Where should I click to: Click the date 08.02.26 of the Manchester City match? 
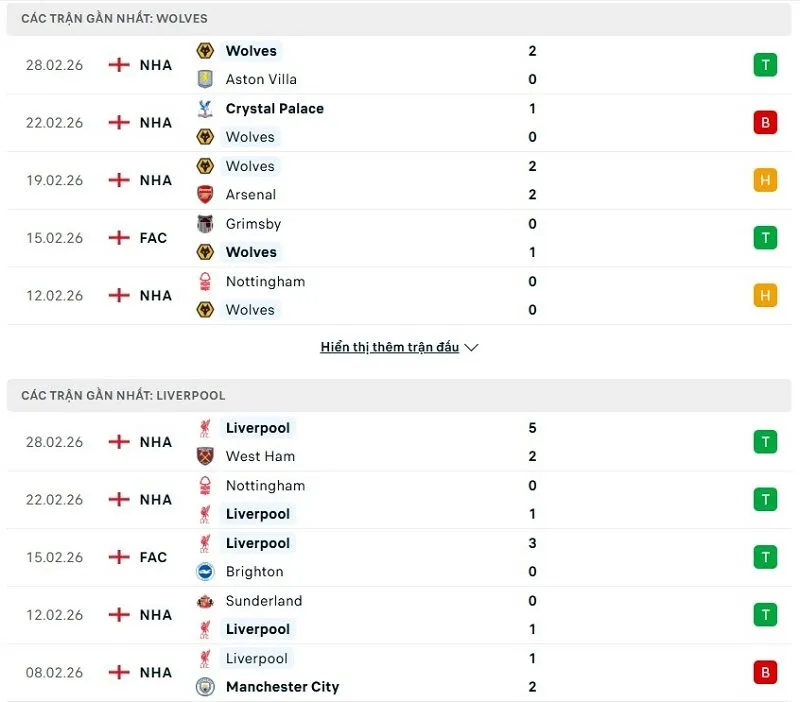pos(53,672)
